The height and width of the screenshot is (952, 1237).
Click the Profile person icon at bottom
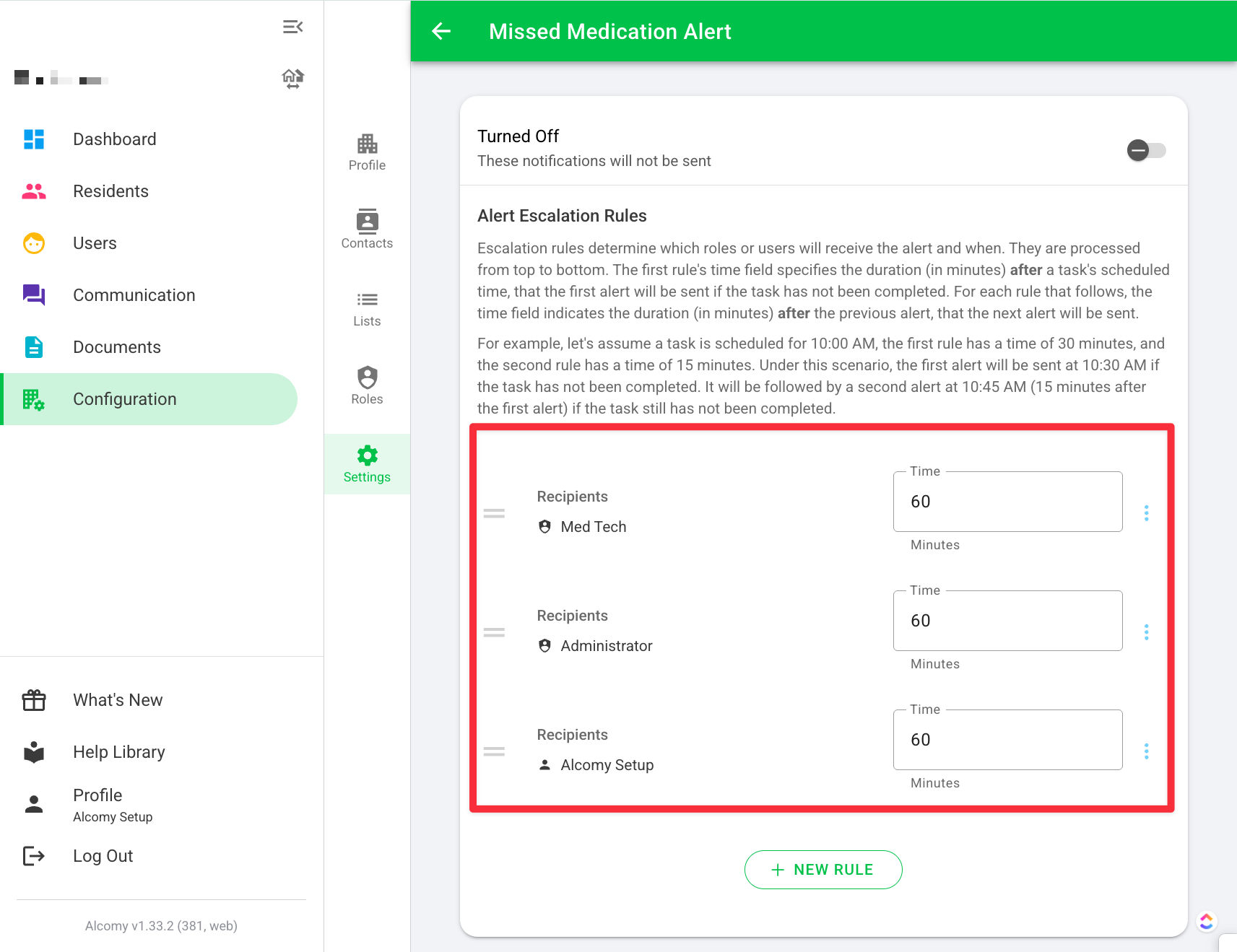(34, 804)
